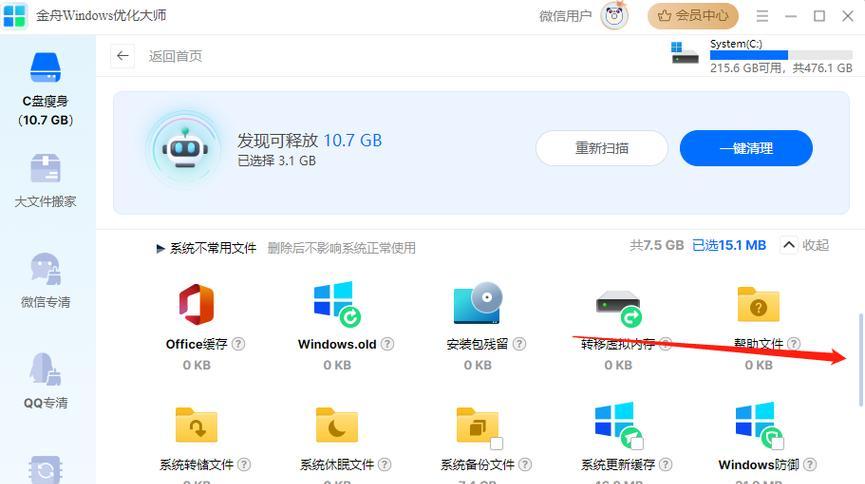The image size is (865, 484).
Task: Open help tooltip next to 系统转储文件
Action: tap(244, 465)
